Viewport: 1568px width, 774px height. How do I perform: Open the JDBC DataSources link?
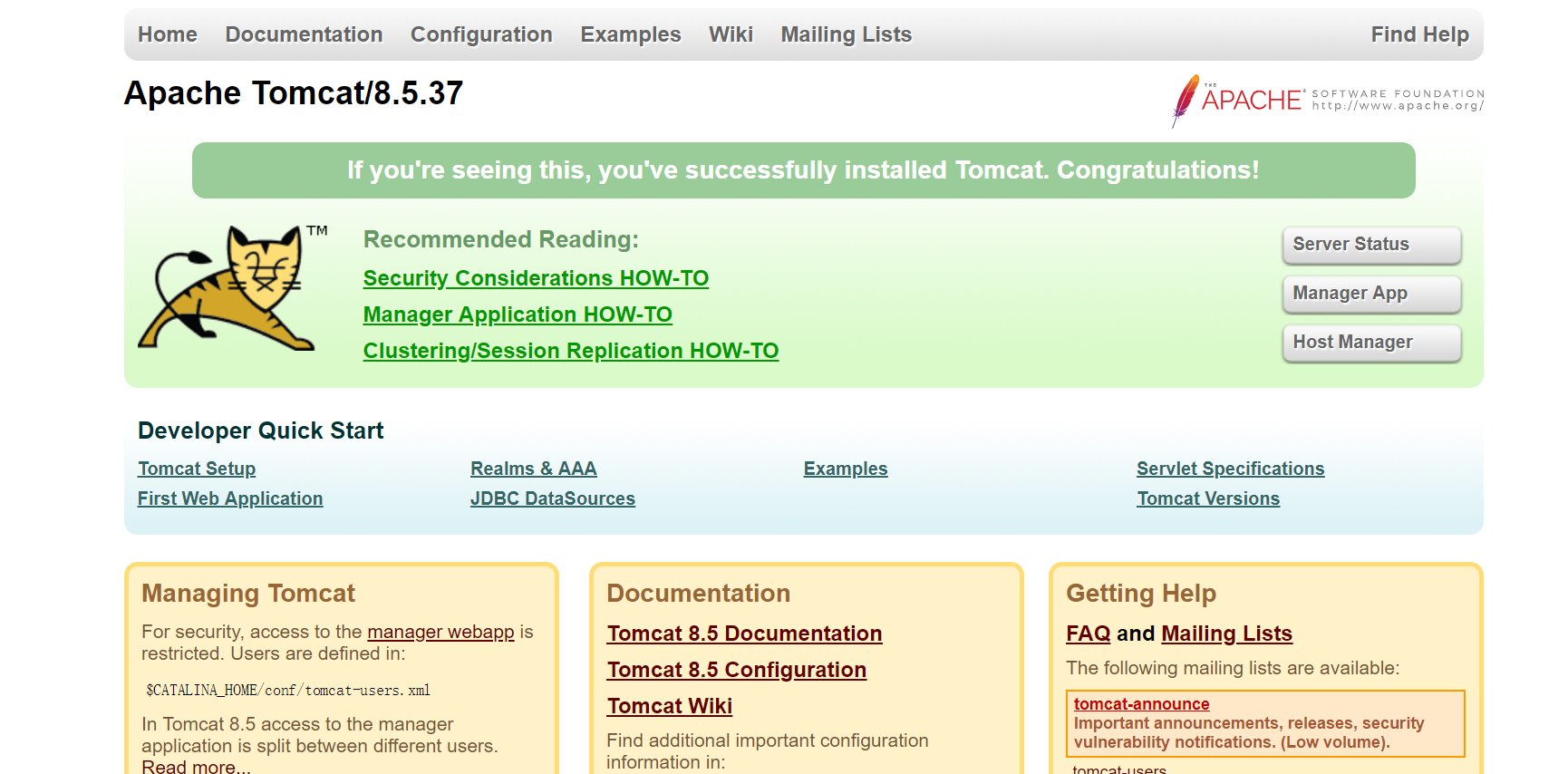(553, 498)
